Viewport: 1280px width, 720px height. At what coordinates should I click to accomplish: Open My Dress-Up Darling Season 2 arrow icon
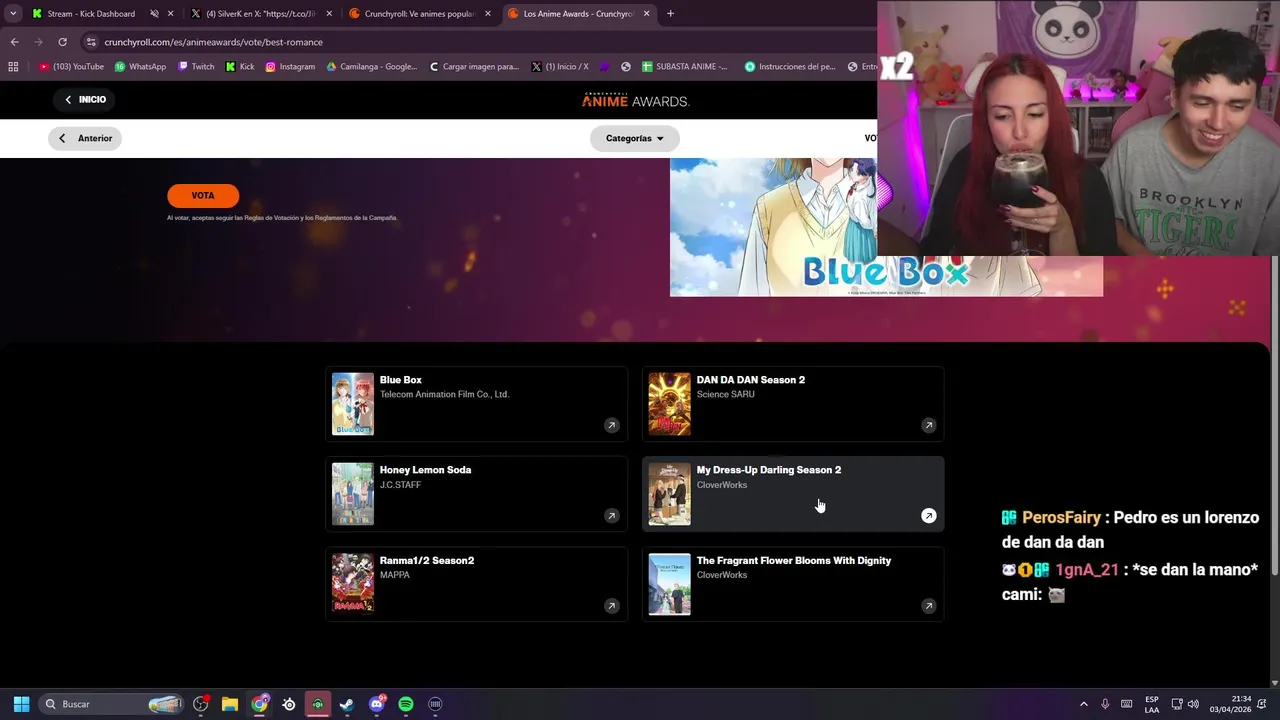tap(928, 516)
